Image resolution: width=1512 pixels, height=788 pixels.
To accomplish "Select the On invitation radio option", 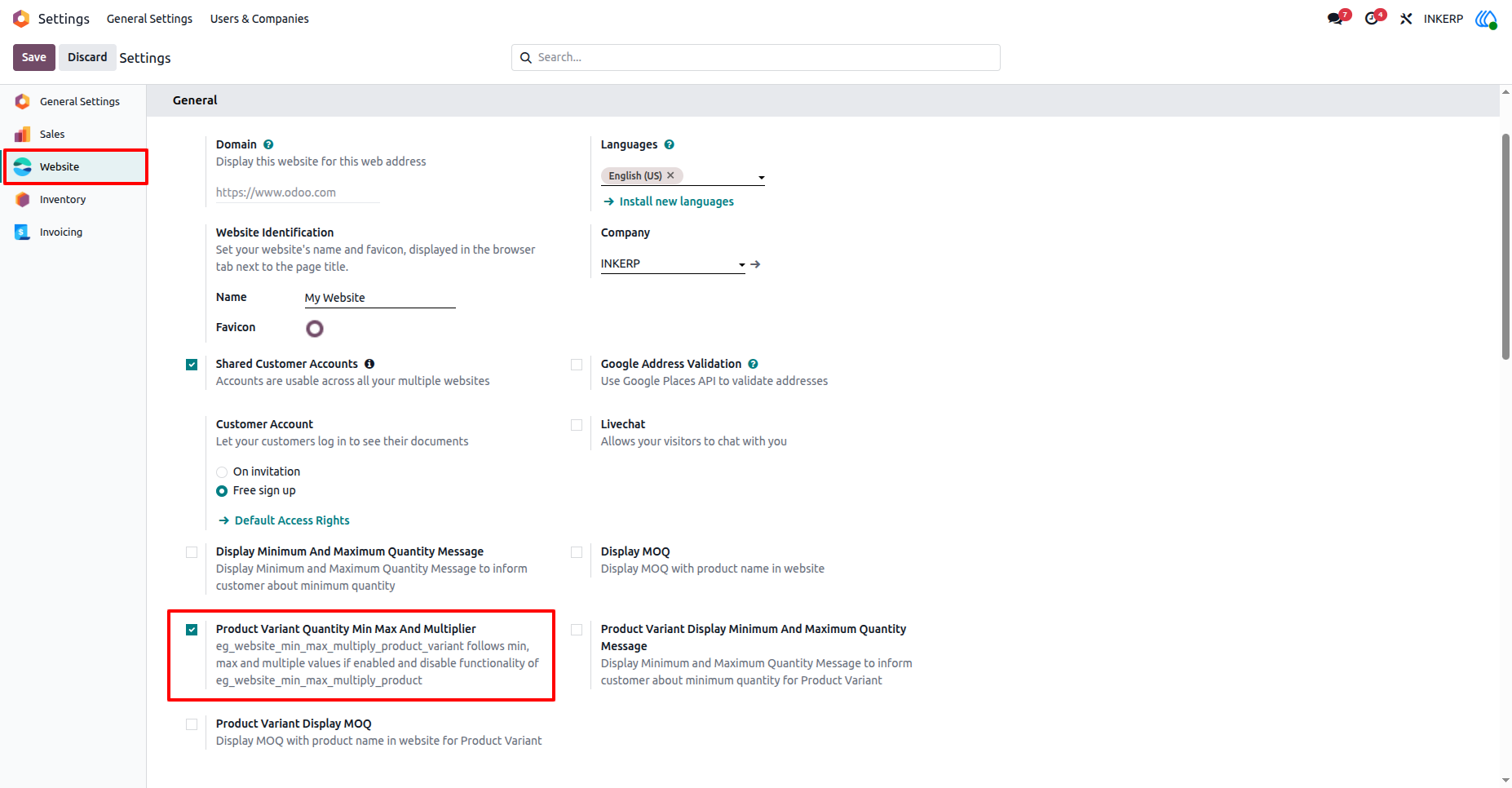I will pos(222,472).
